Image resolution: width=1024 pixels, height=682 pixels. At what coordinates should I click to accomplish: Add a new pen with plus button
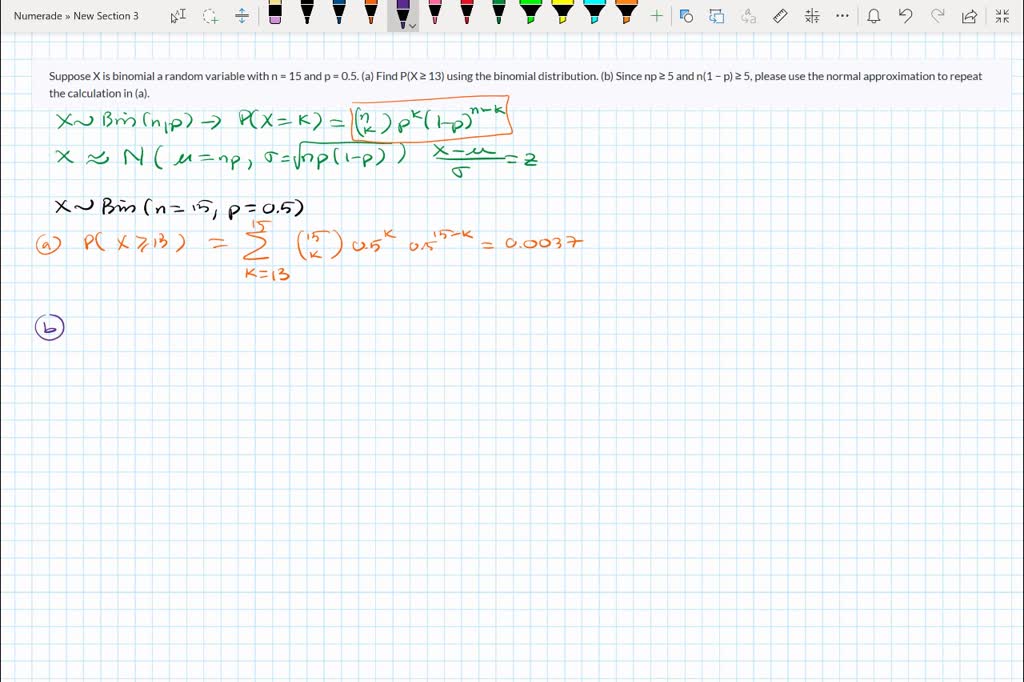(x=656, y=16)
